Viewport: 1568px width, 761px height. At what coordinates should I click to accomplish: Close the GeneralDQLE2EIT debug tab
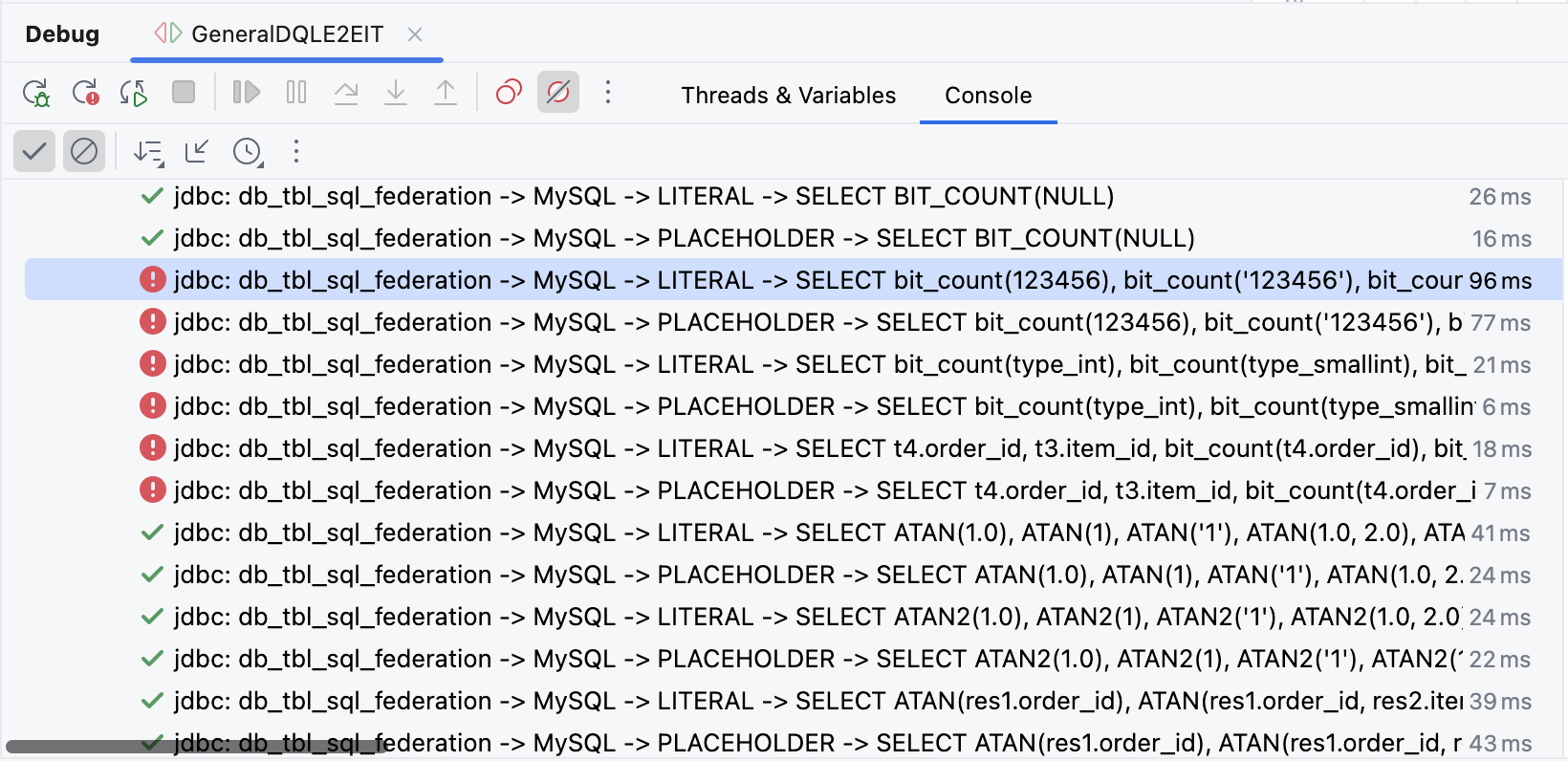click(415, 34)
